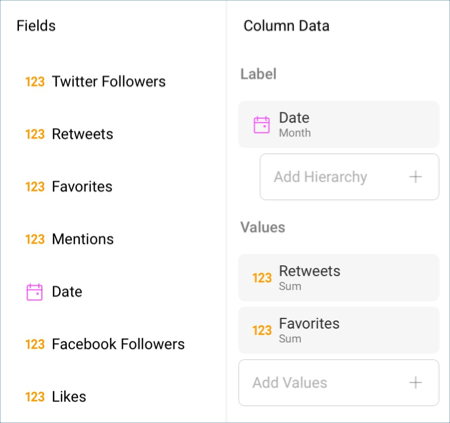Click the 123 icon in Favorites Sum value
This screenshot has height=423, width=450.
coord(262,331)
